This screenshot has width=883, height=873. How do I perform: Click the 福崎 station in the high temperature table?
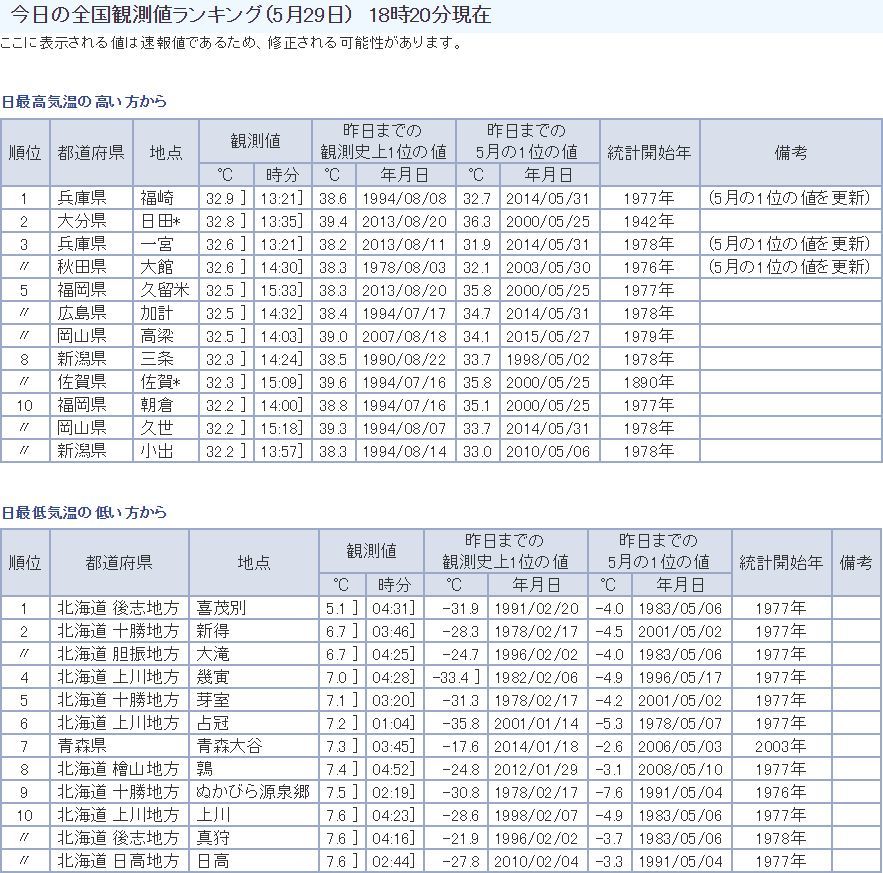(157, 197)
